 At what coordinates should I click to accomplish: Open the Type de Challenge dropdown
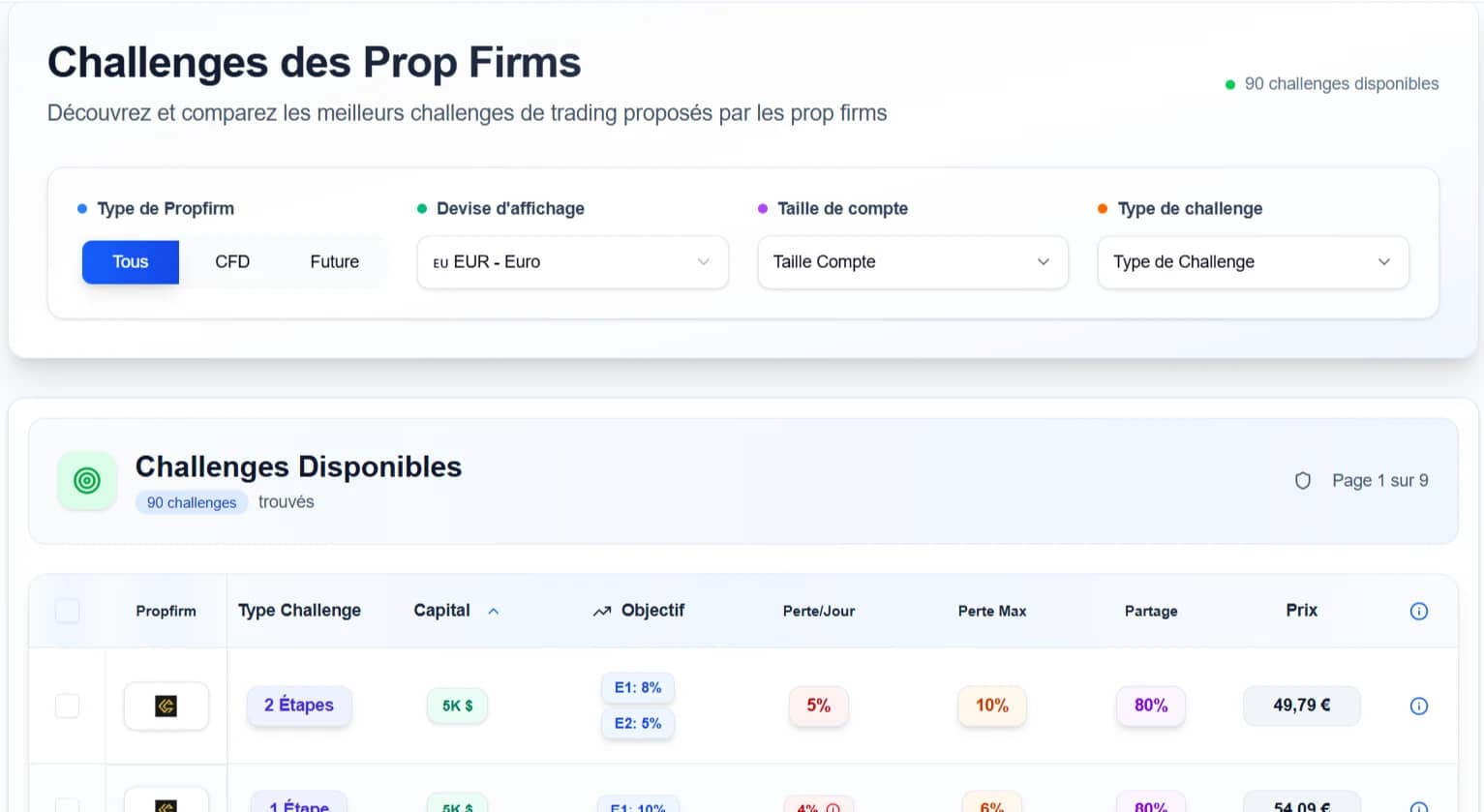tap(1252, 262)
